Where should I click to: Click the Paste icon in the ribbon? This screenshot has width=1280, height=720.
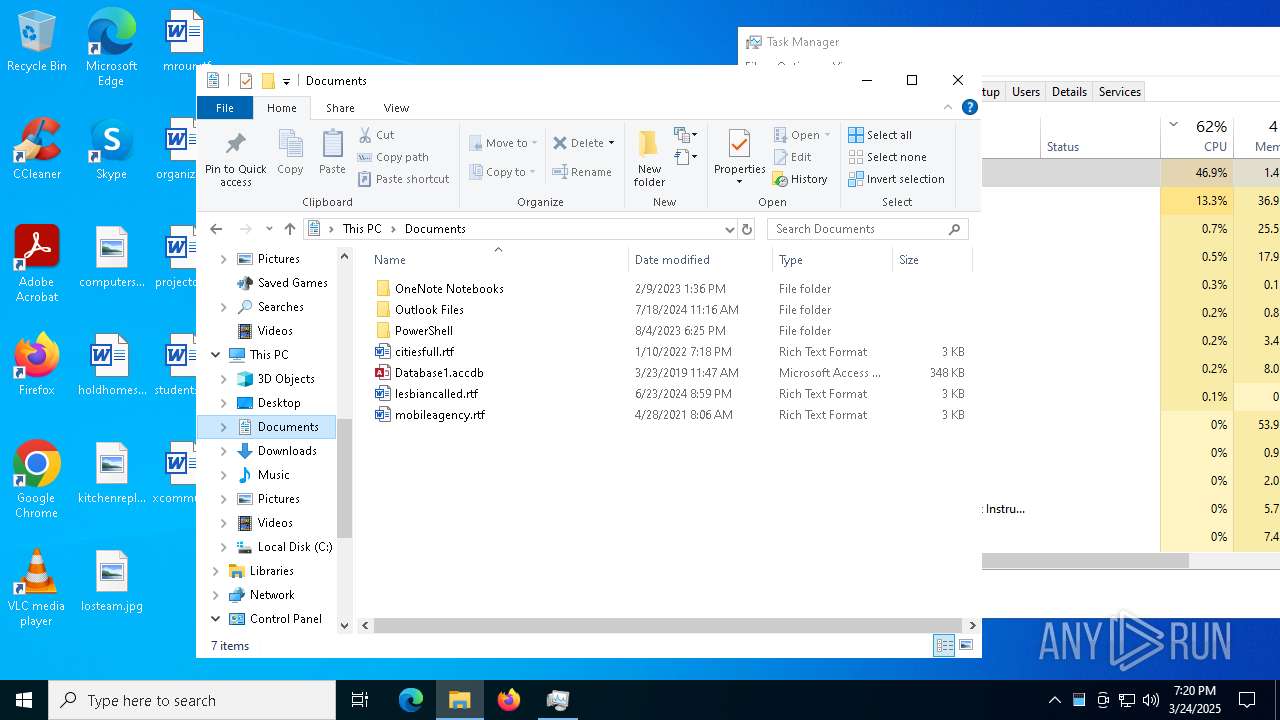click(332, 152)
